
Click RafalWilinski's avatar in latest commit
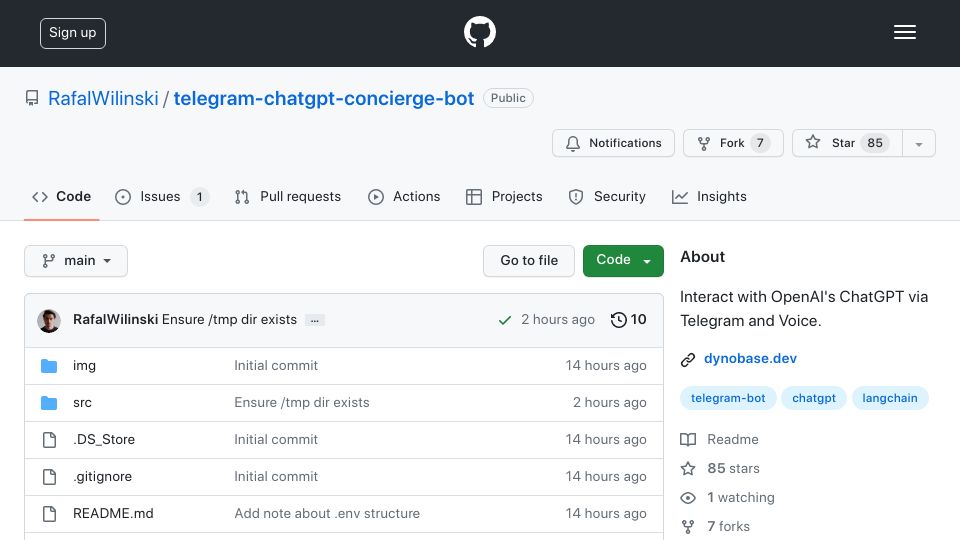(49, 320)
